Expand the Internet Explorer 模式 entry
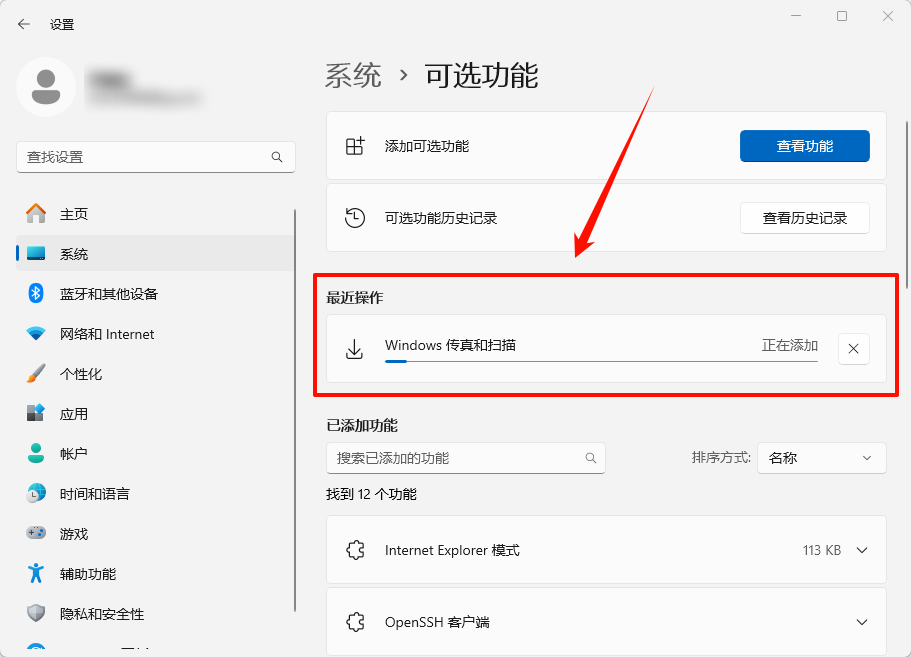Viewport: 911px width, 657px height. pyautogui.click(x=864, y=549)
